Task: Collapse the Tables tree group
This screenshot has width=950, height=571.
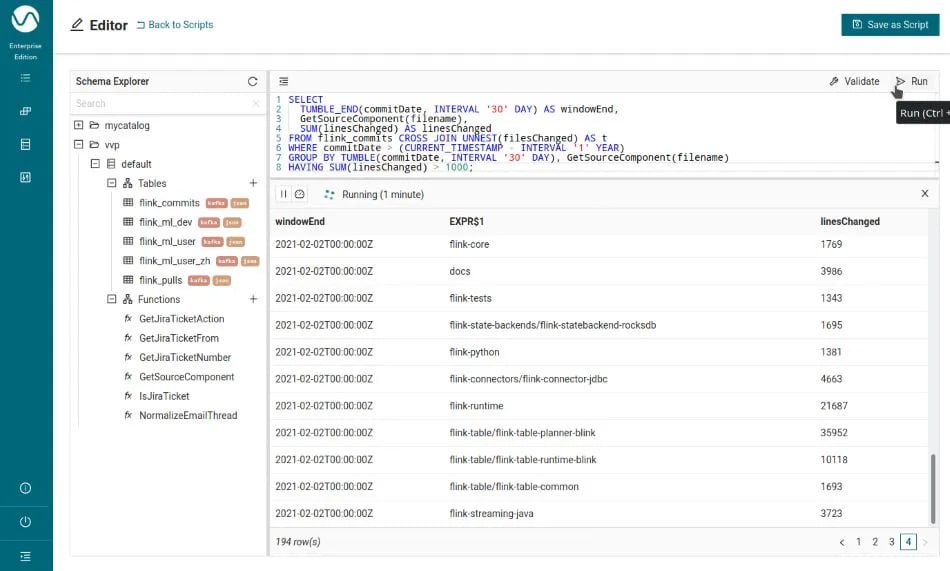Action: coord(112,184)
